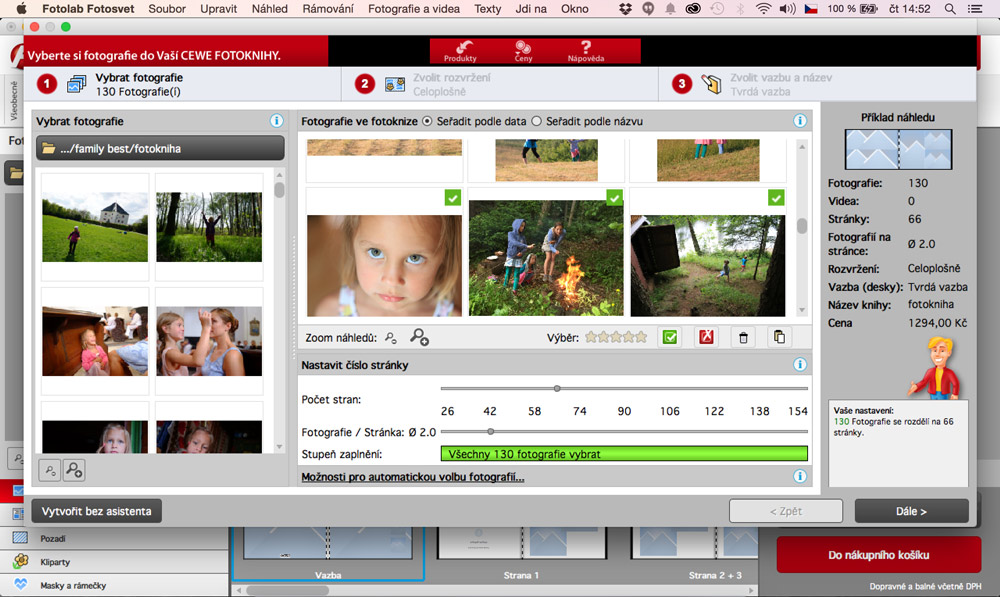The height and width of the screenshot is (597, 1000).
Task: Open the 'Fotografie a videa' menu
Action: click(414, 9)
